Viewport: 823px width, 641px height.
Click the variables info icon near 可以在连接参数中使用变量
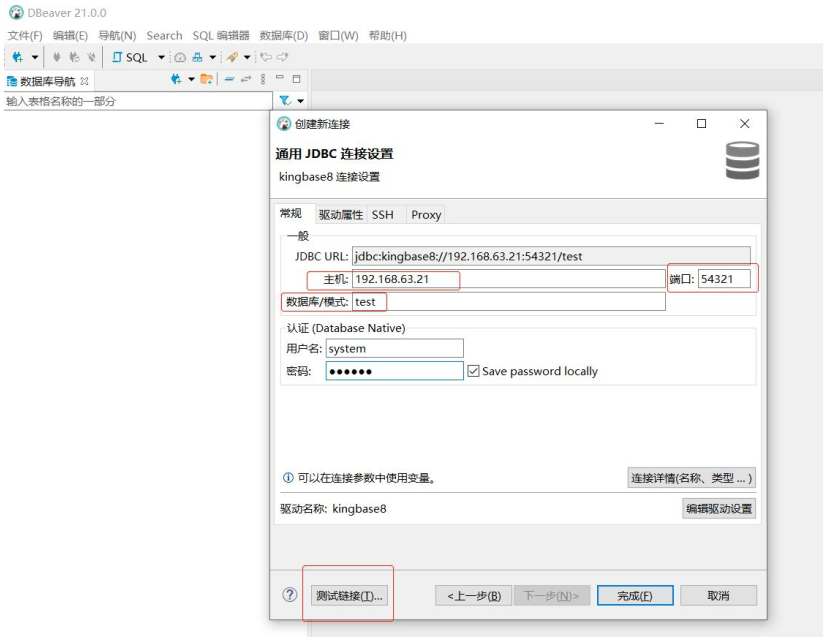[288, 478]
